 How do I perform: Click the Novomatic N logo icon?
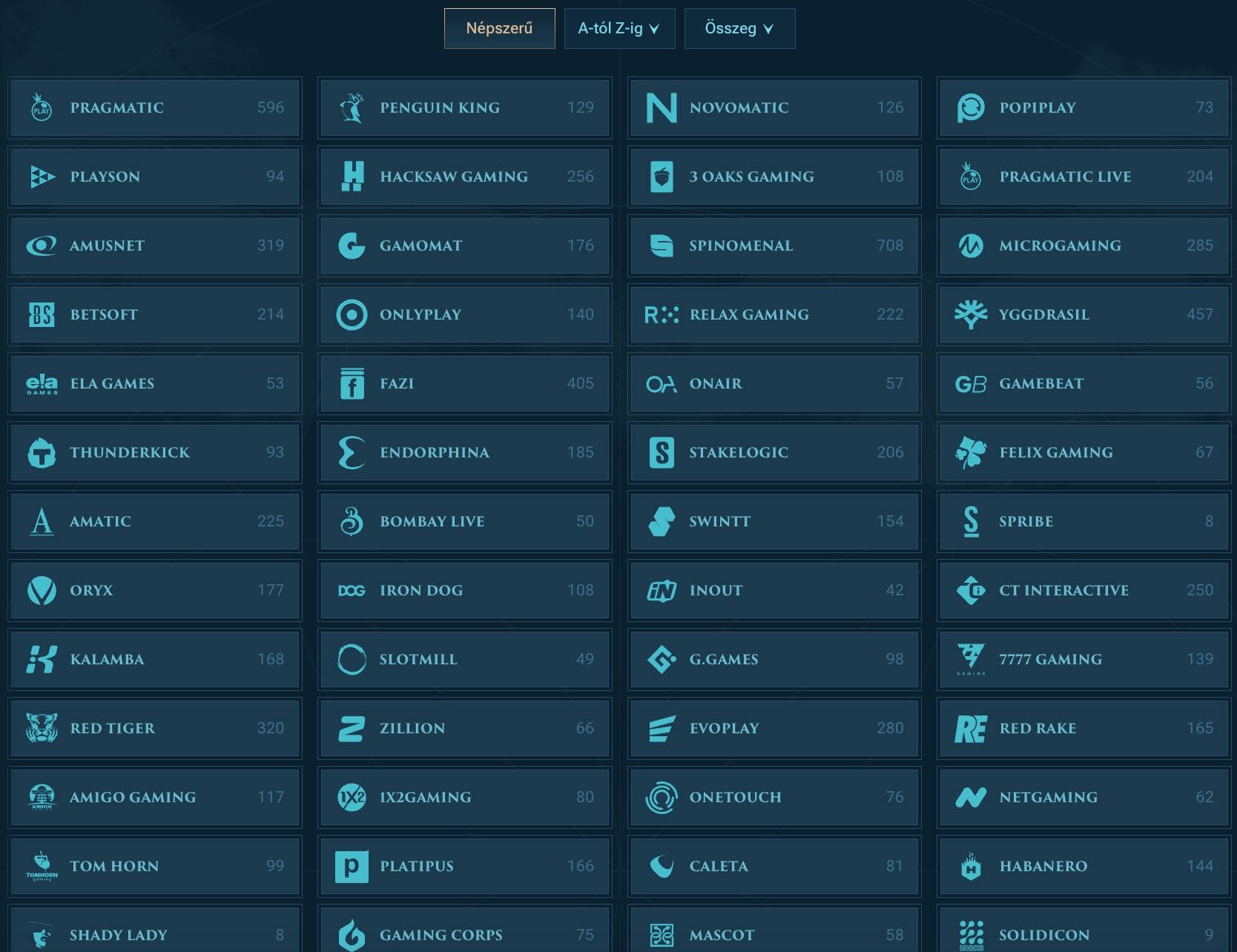pos(661,108)
